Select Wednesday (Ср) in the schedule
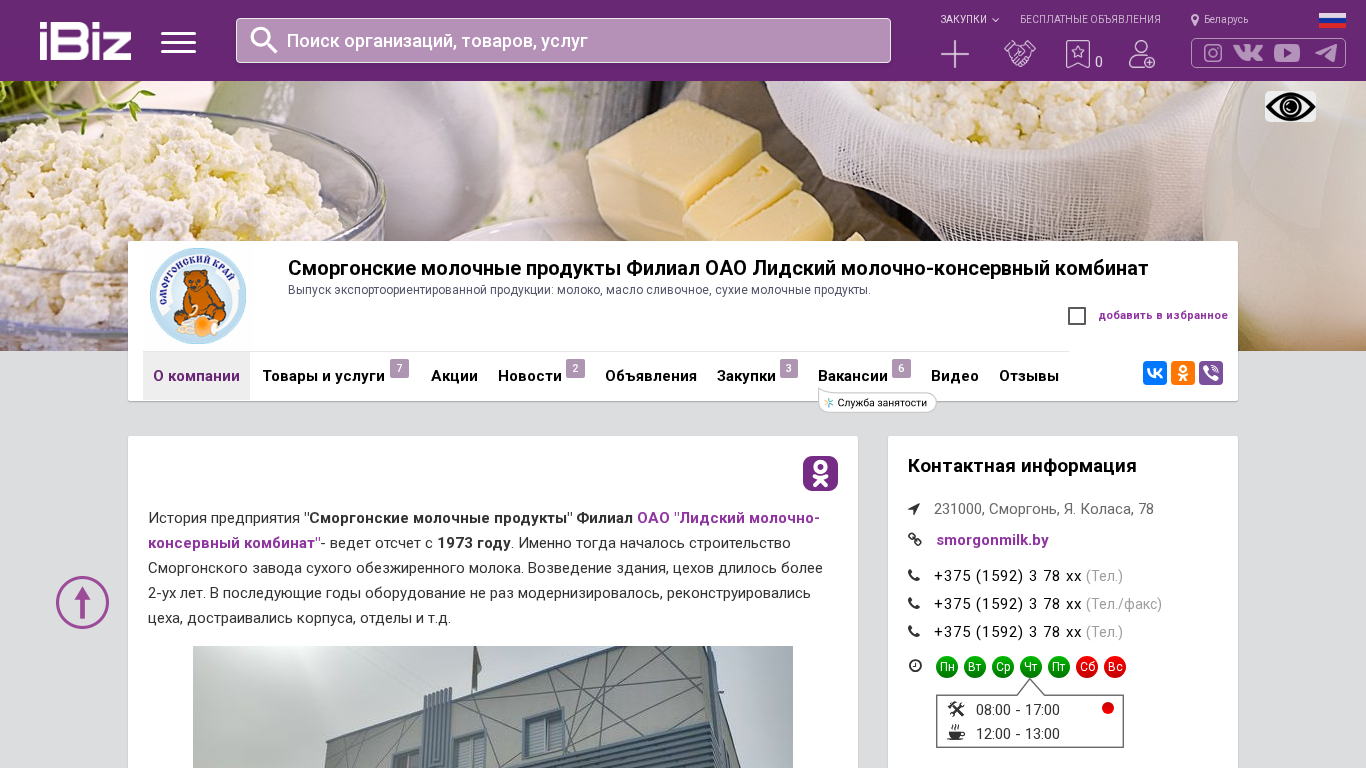Screen dimensions: 1366x768 1003,667
